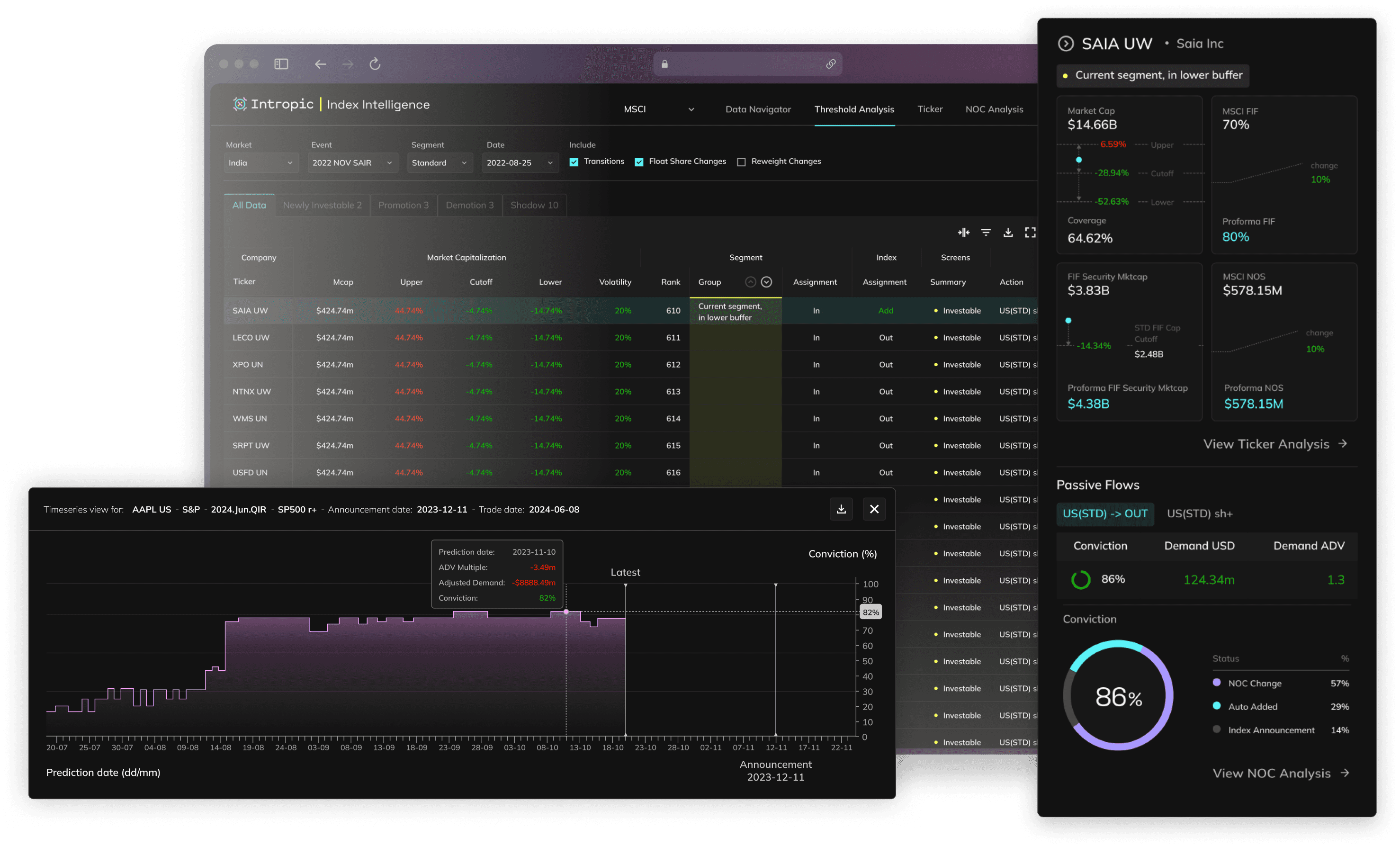Open the MSCI provider dropdown
The height and width of the screenshot is (846, 1400).
(x=658, y=109)
